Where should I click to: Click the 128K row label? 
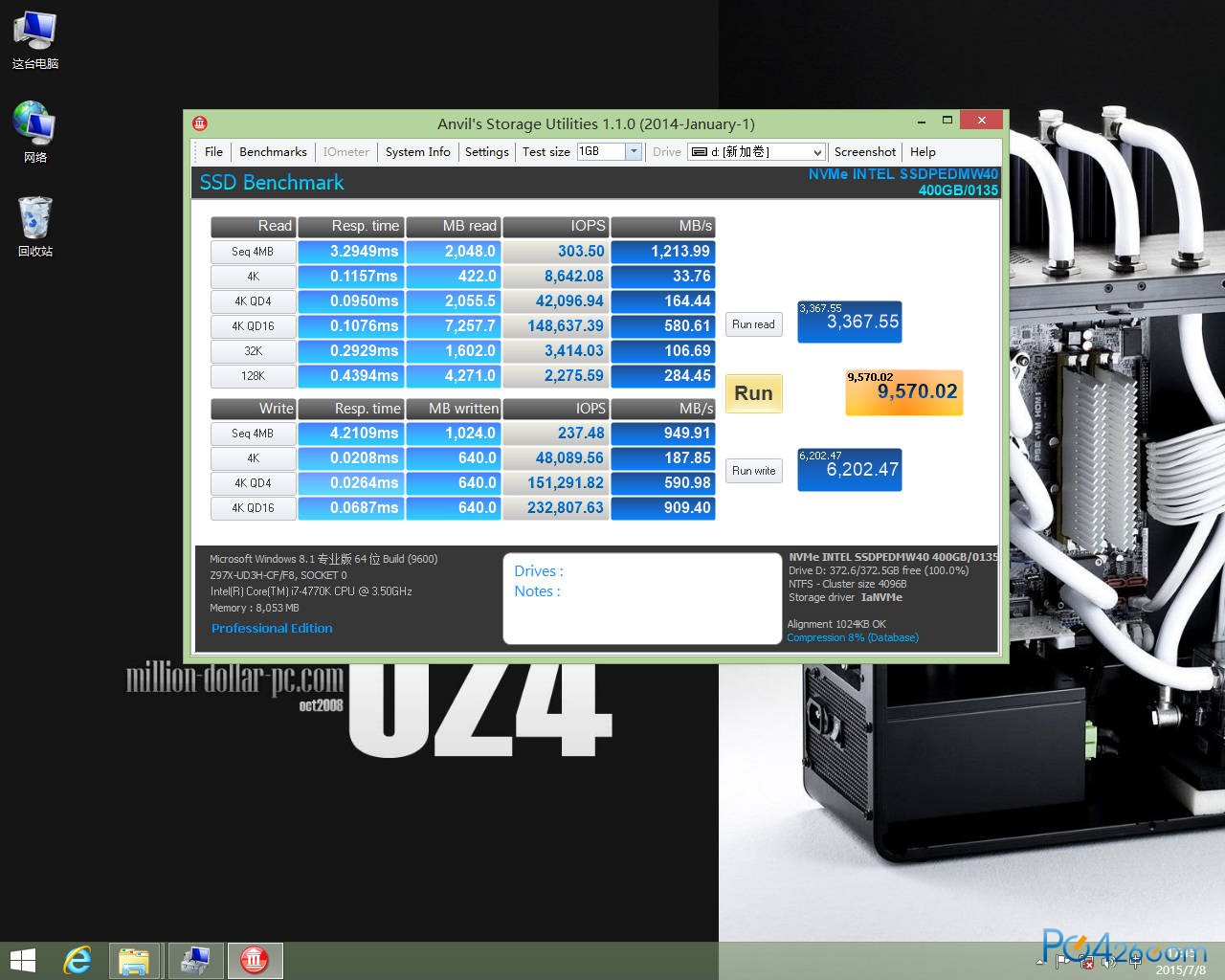(253, 376)
